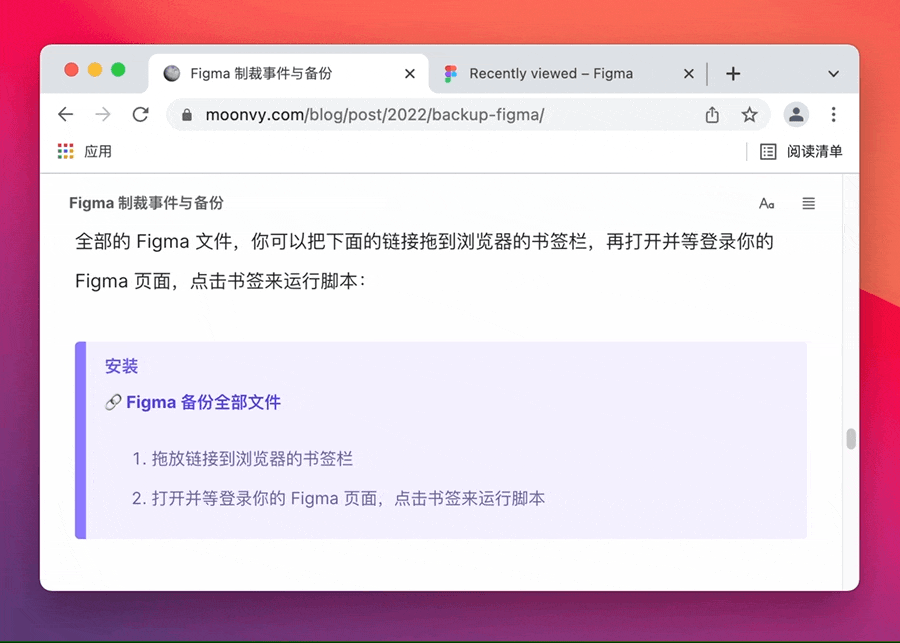Bookmark this page with the star icon
900x643 pixels.
[749, 115]
